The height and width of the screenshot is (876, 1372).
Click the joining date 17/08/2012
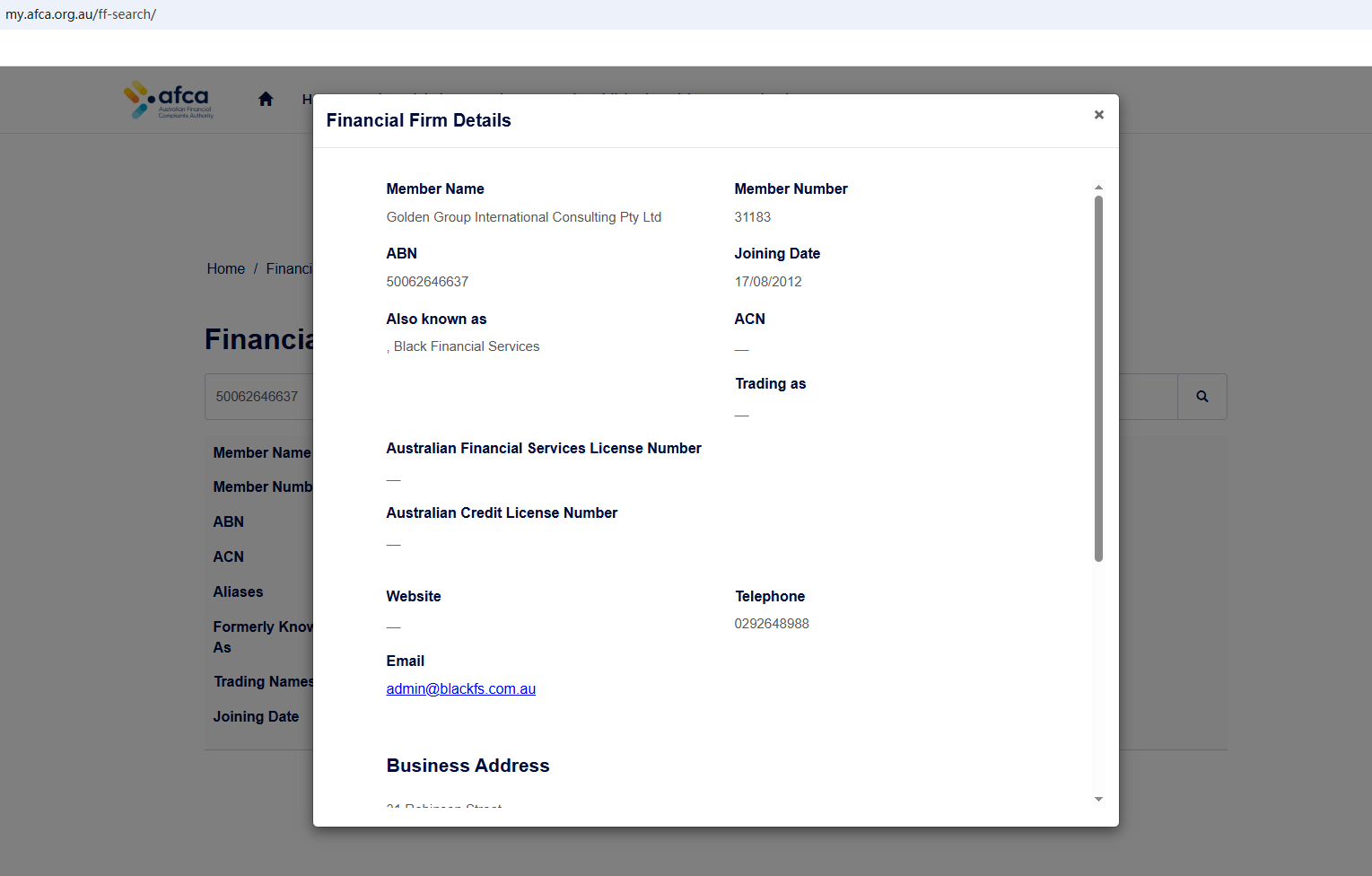[x=768, y=282]
